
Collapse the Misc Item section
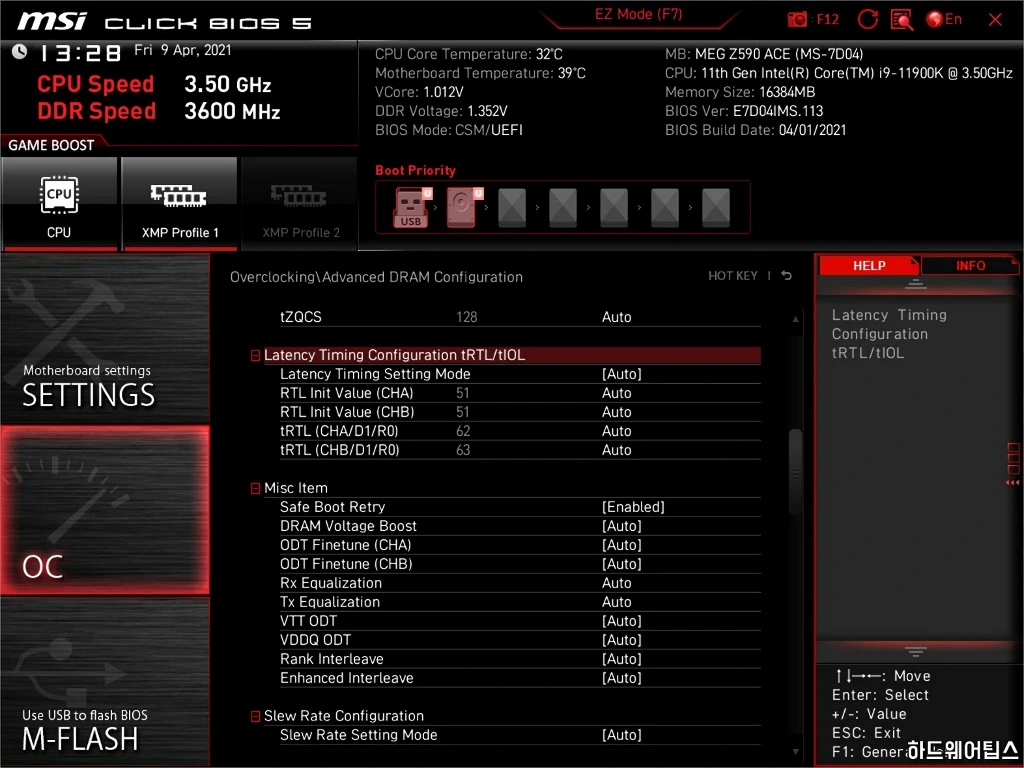255,488
